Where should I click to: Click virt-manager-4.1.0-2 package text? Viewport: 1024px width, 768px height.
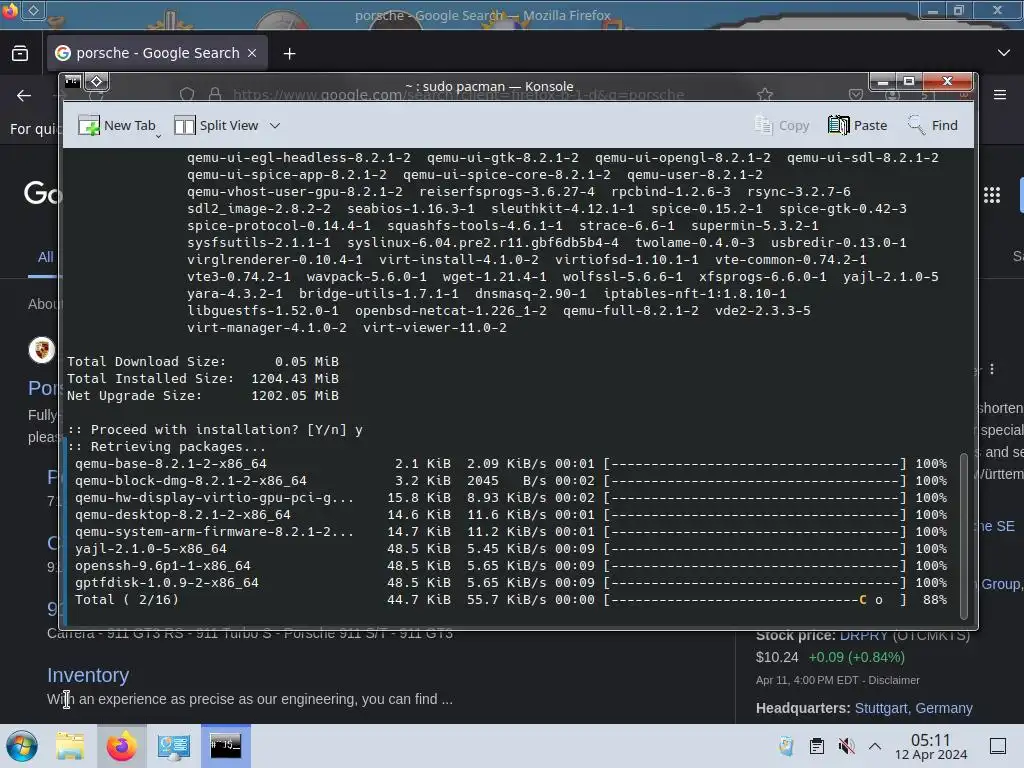[x=266, y=328]
